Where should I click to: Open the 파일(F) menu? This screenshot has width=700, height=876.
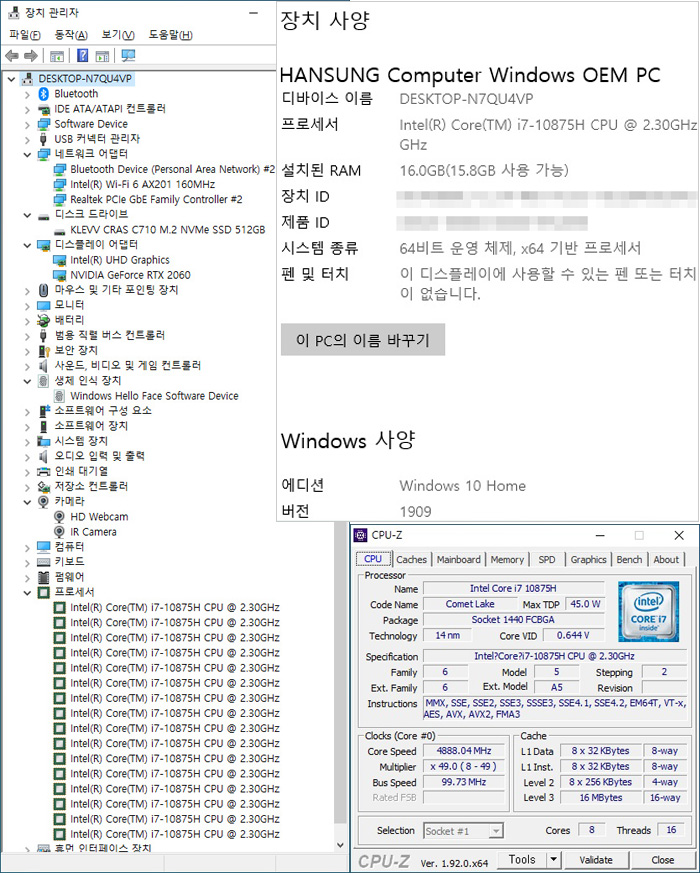click(x=25, y=35)
